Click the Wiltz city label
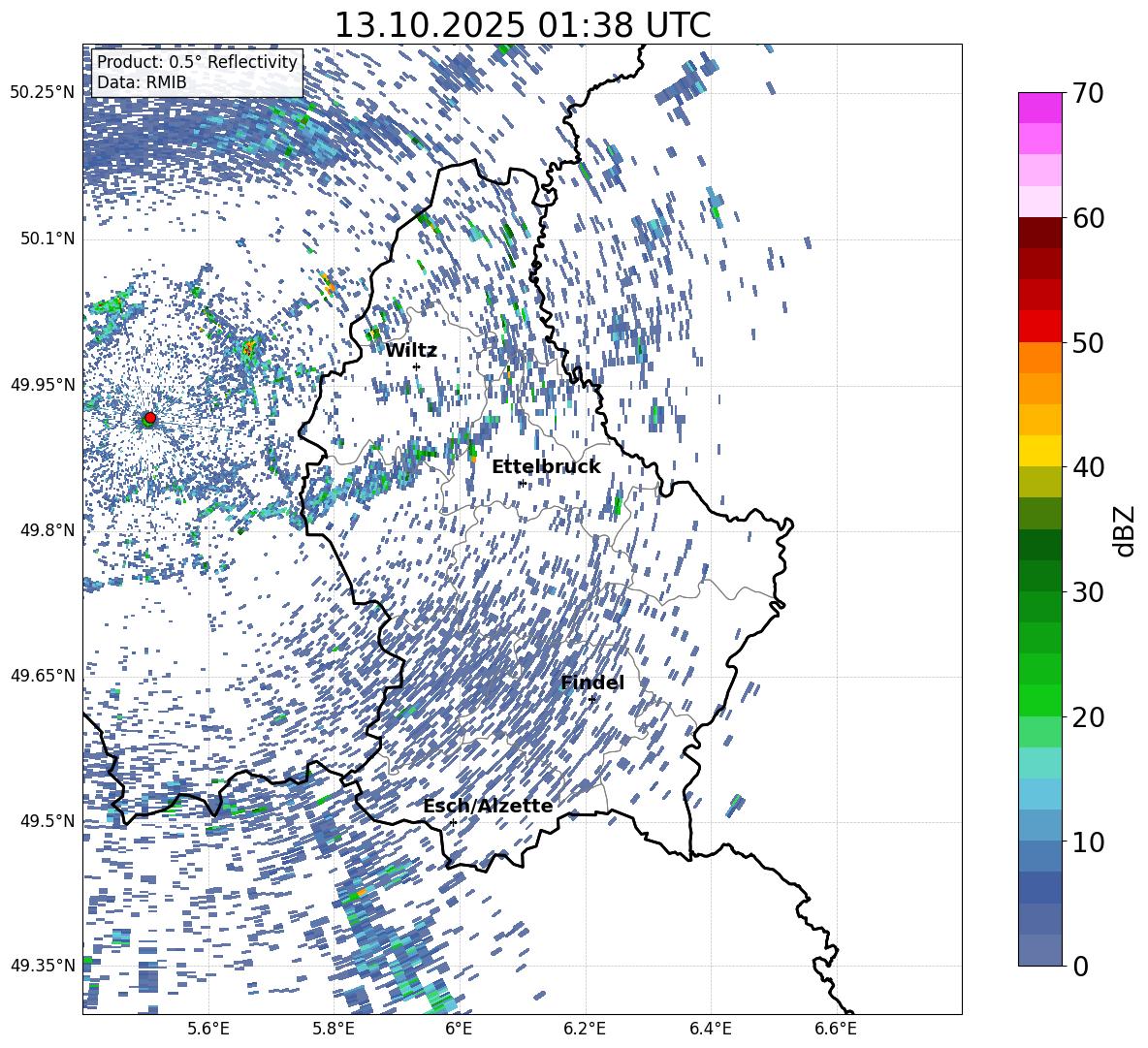The width and height of the screenshot is (1148, 1048). (x=411, y=350)
